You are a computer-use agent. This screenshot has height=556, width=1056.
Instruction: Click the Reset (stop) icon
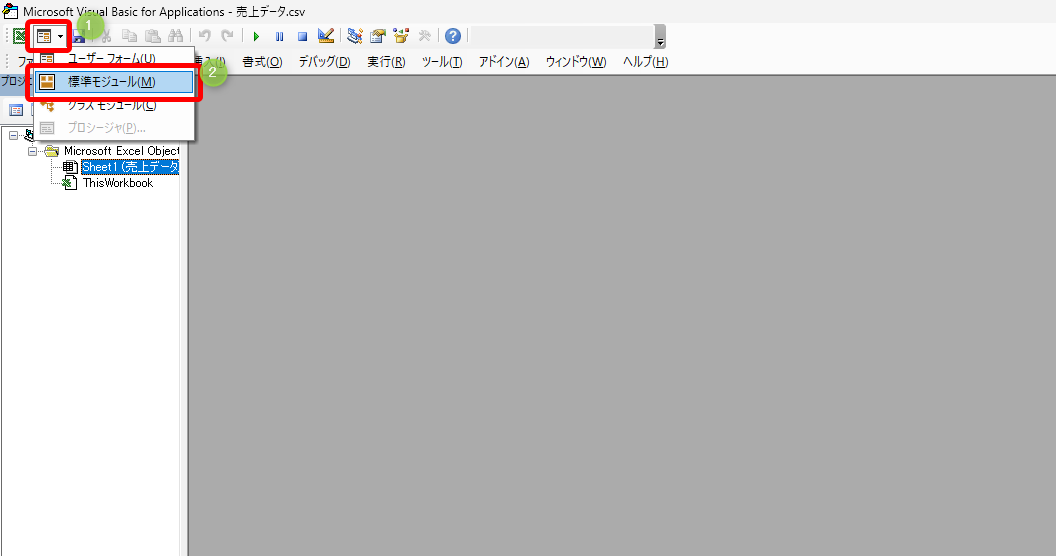tap(301, 36)
